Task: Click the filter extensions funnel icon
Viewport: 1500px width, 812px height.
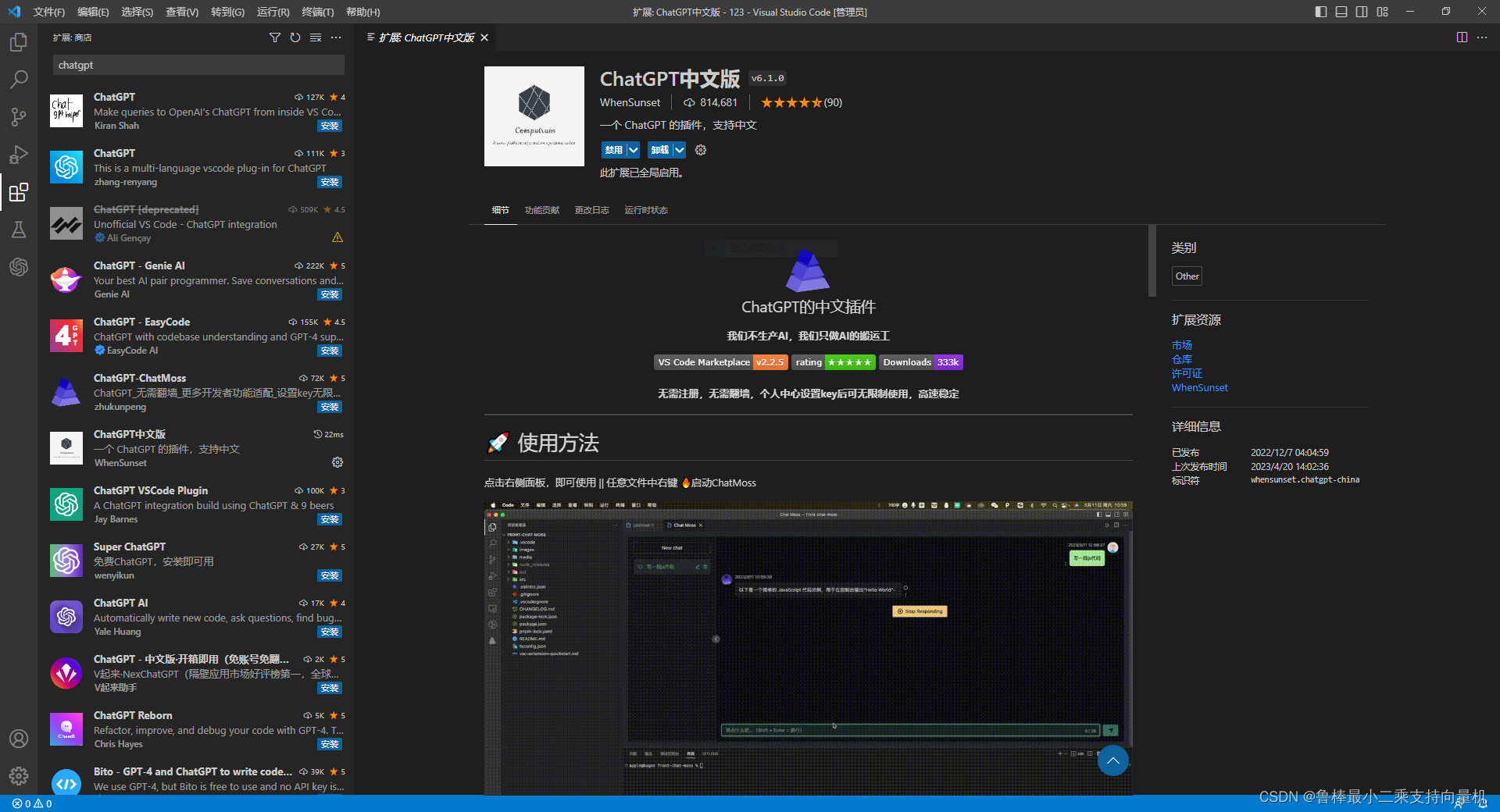Action: (x=275, y=37)
